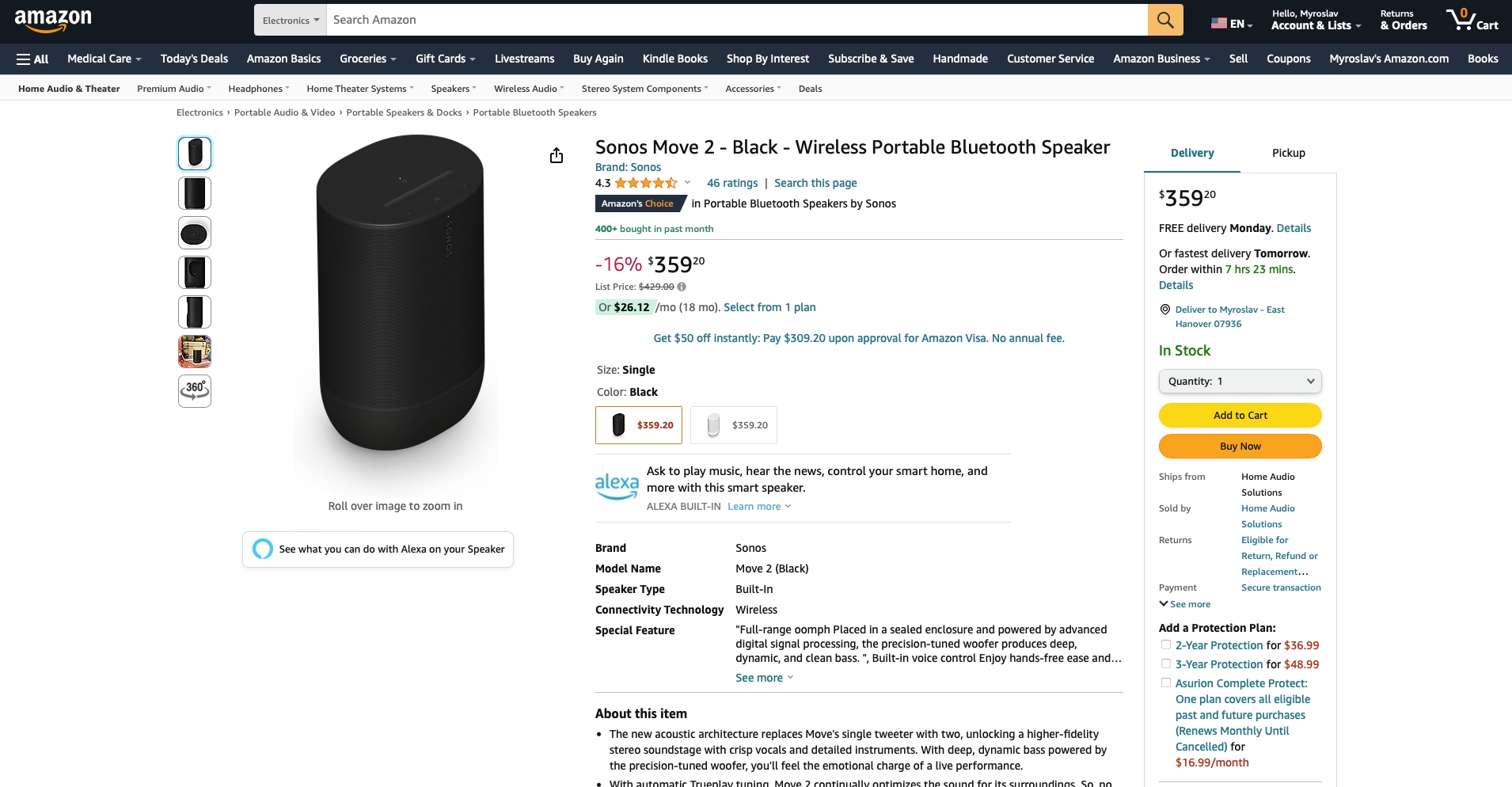Click the share icon near product image
1512x787 pixels.
click(557, 155)
